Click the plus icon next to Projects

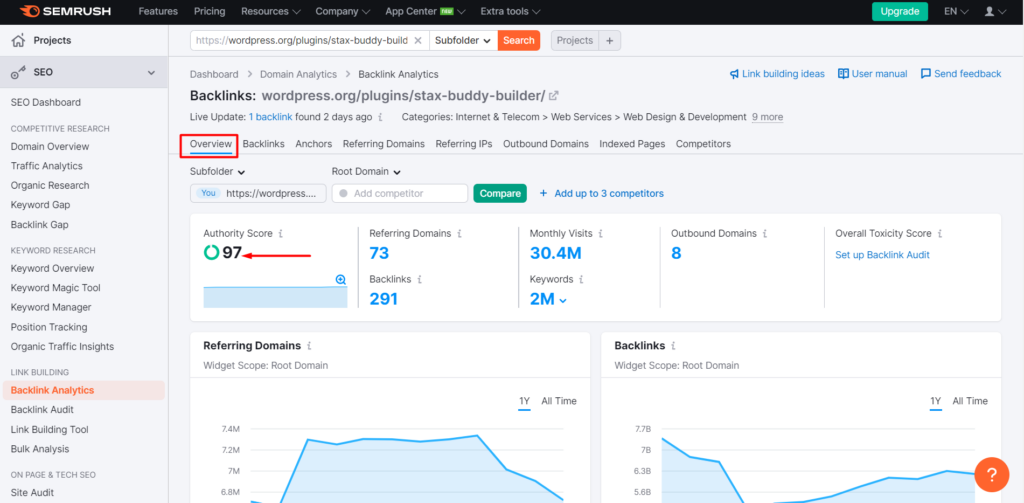[x=609, y=41]
